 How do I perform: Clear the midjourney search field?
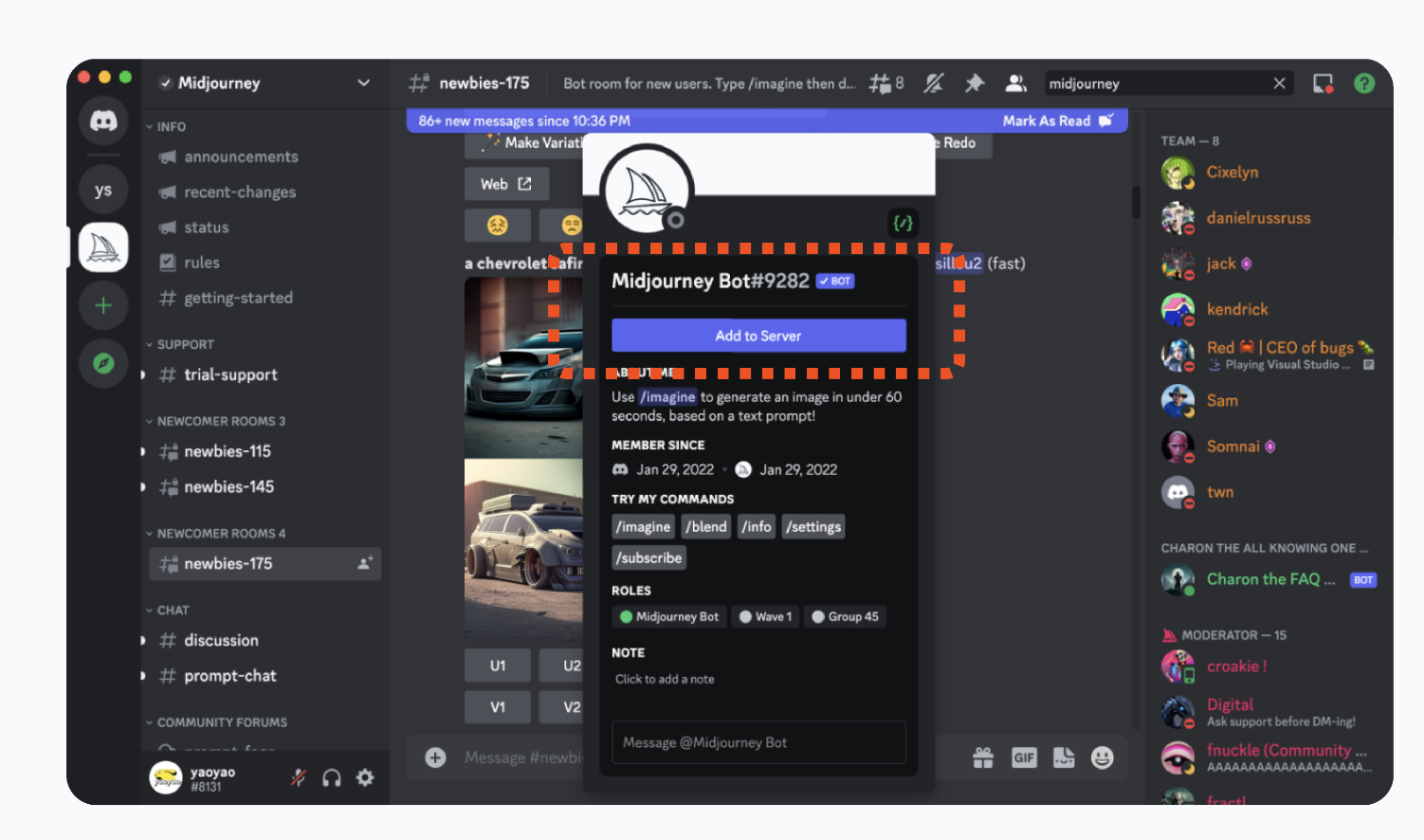pos(1279,83)
